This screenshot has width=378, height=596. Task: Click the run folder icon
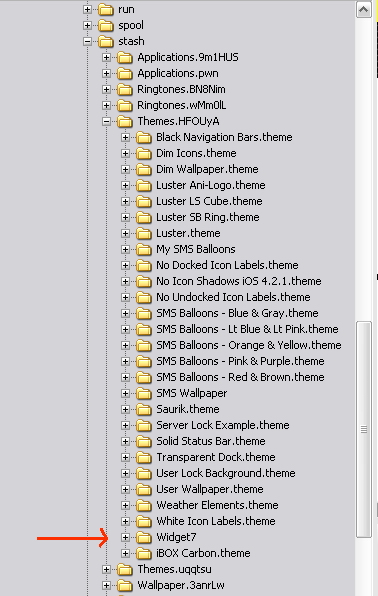pyautogui.click(x=106, y=9)
